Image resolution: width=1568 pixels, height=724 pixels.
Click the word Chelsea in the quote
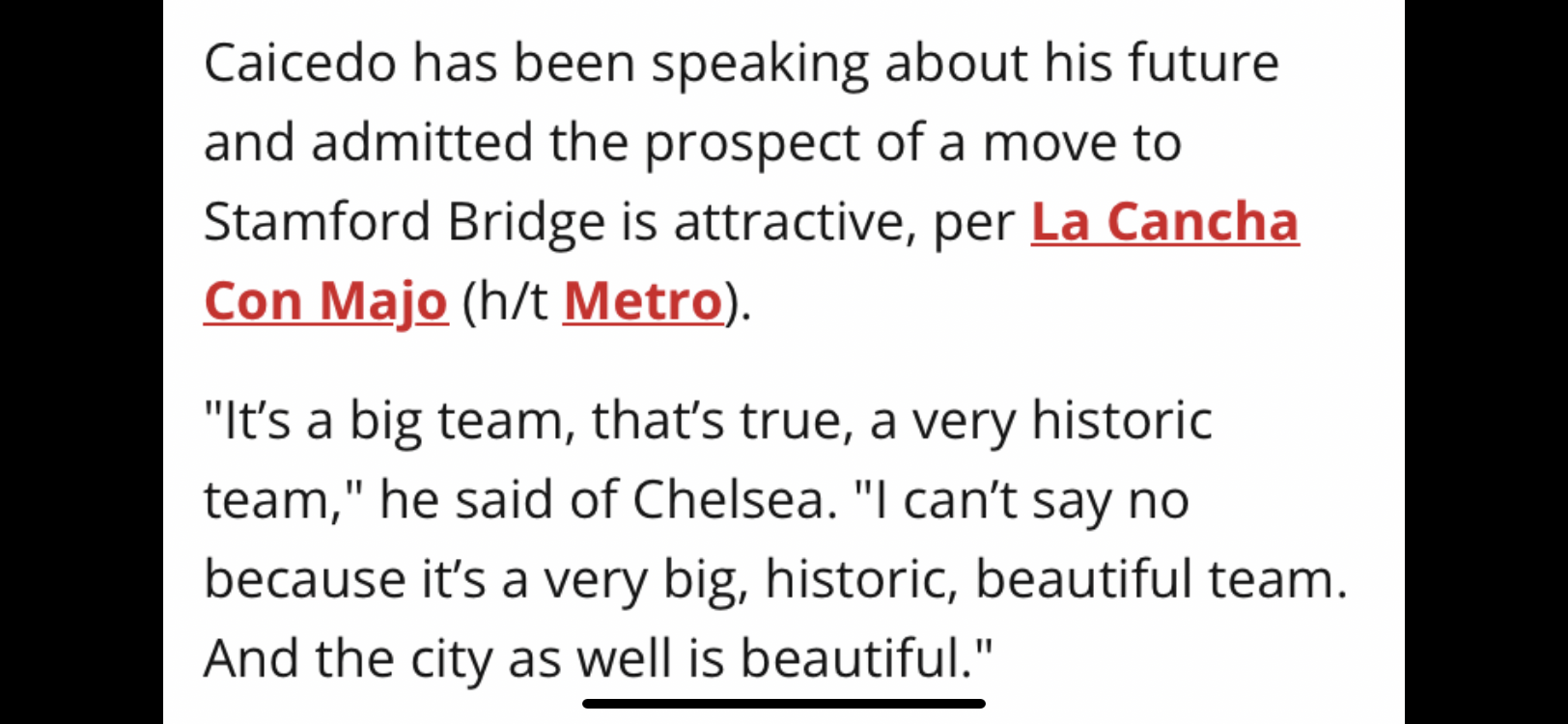(x=728, y=500)
